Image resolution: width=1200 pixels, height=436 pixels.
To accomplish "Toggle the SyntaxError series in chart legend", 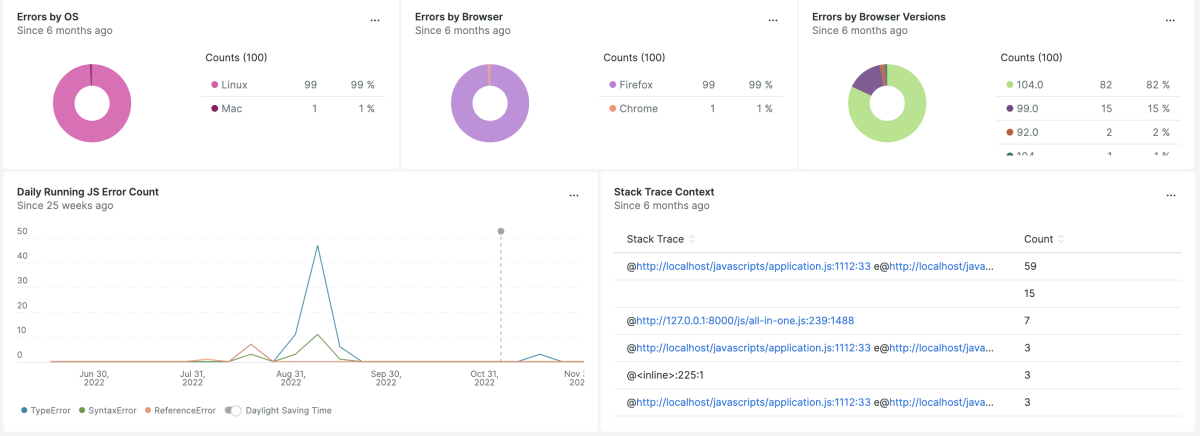I will 109,410.
